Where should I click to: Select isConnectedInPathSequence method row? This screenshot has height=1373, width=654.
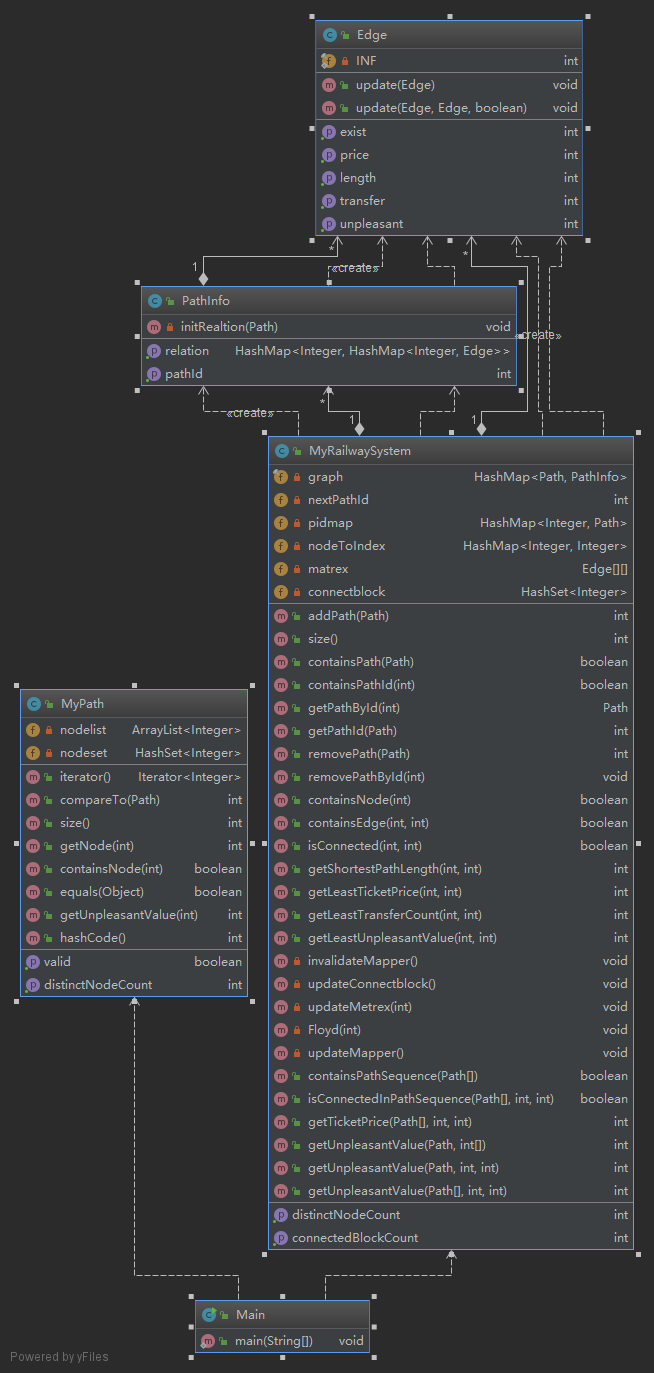tap(451, 1099)
